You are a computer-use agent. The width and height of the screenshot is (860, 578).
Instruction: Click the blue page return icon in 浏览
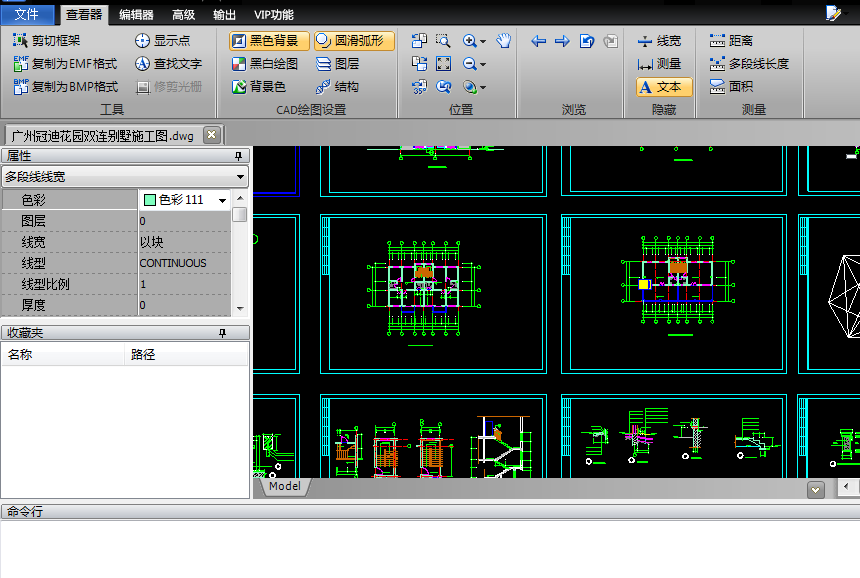click(x=587, y=41)
